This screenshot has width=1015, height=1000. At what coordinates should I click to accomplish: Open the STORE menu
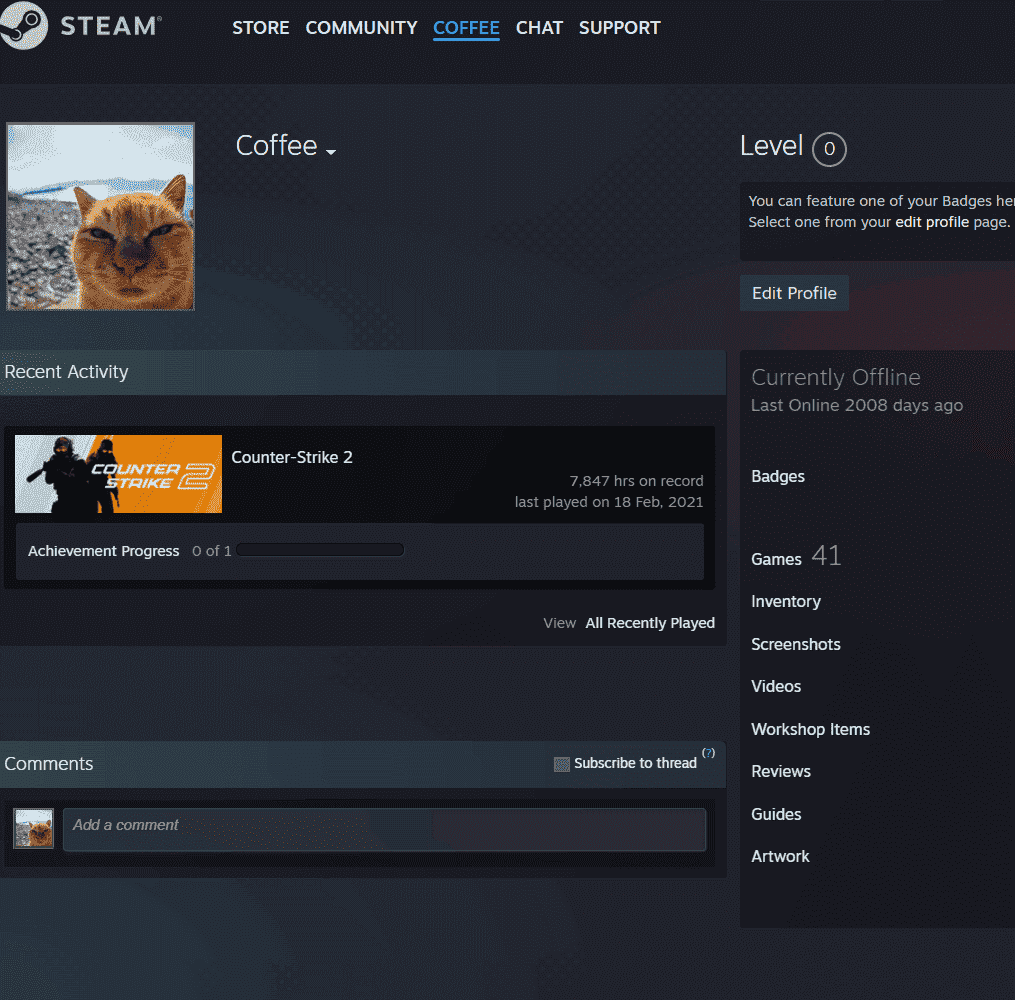tap(261, 28)
